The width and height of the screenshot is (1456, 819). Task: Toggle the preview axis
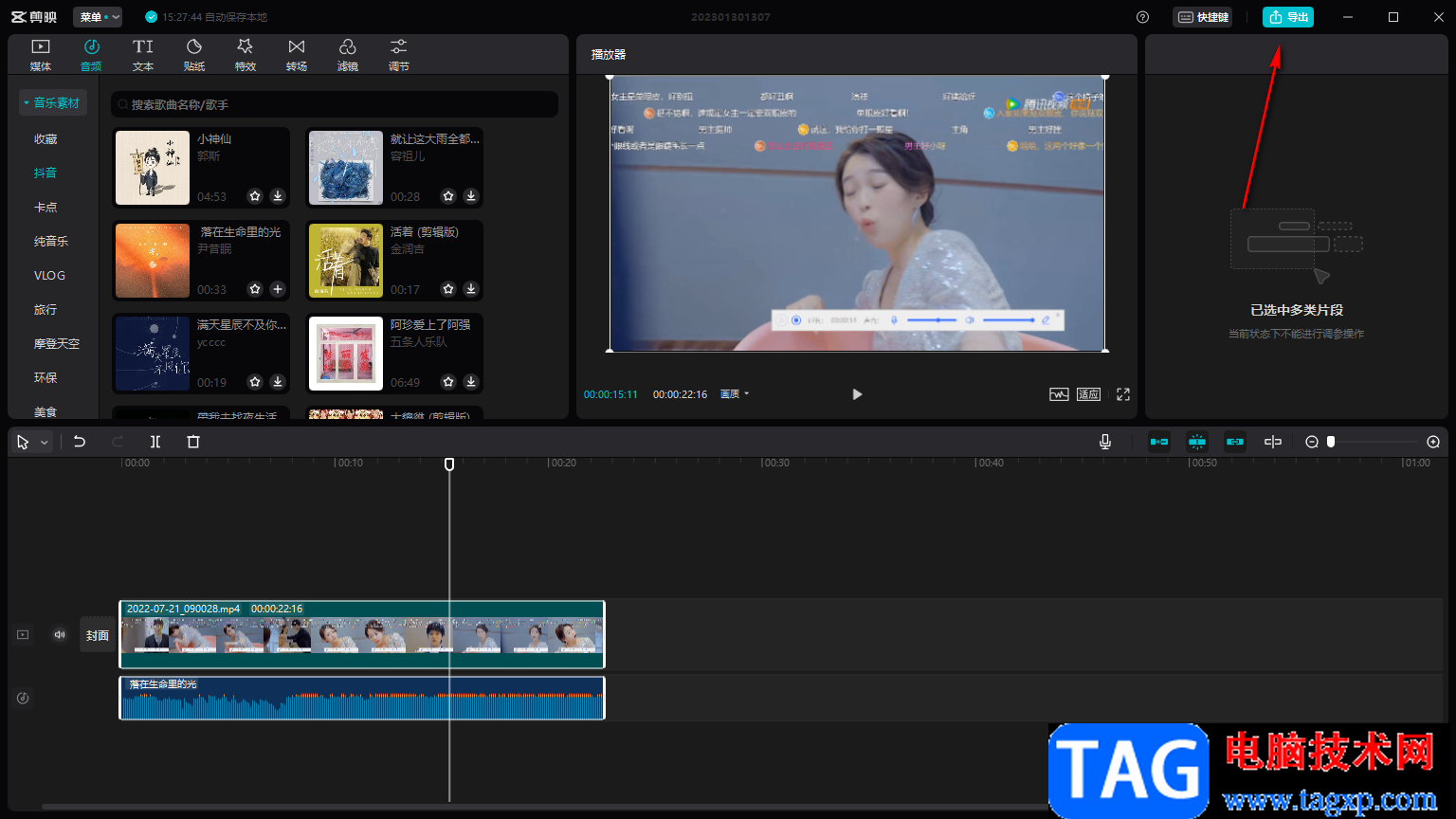pos(1273,442)
